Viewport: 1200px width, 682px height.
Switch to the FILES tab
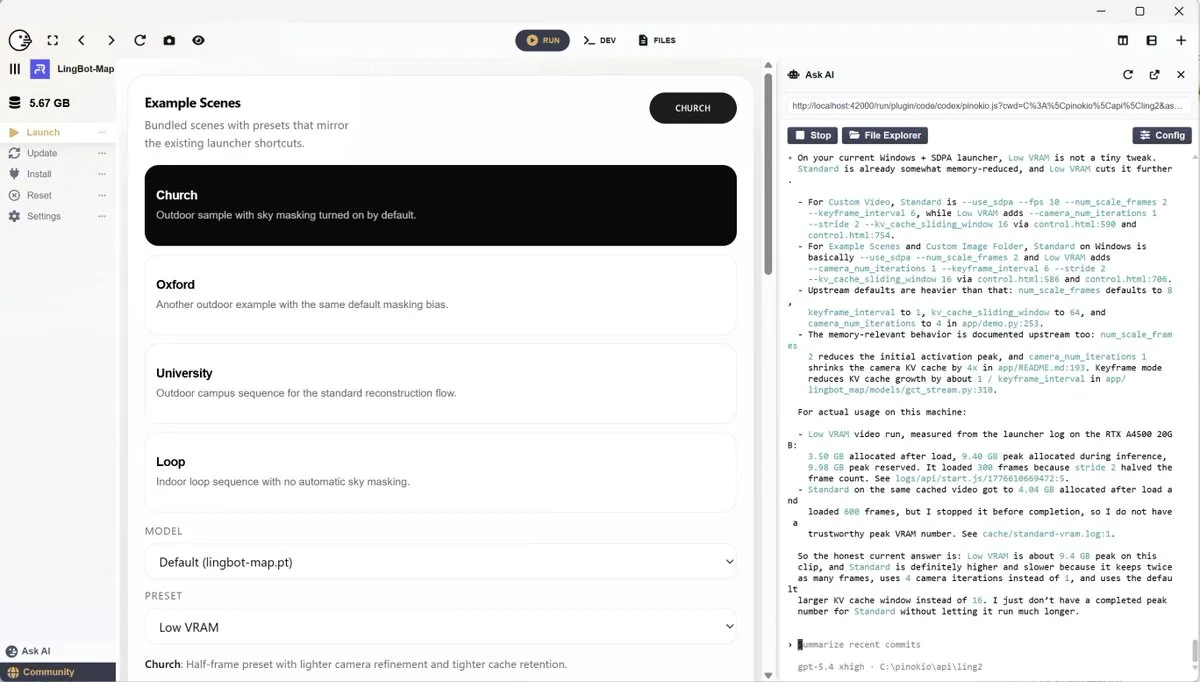pos(657,40)
